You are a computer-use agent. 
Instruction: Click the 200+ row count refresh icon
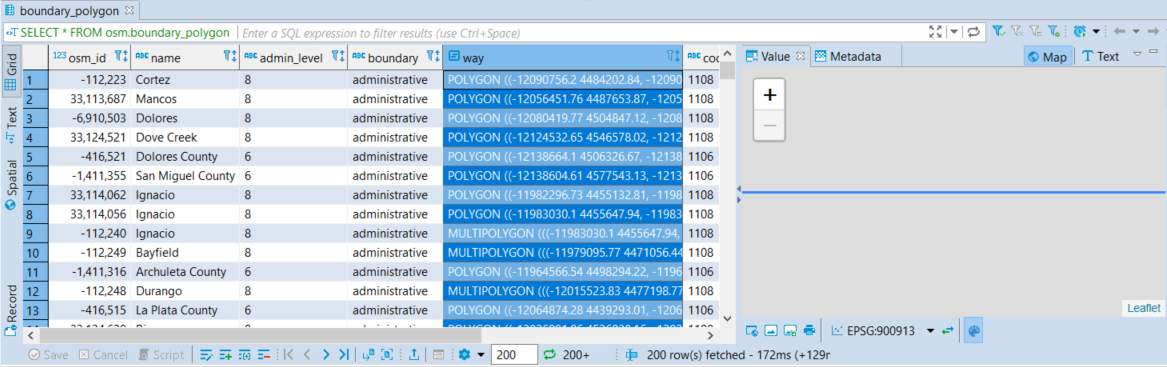[550, 355]
